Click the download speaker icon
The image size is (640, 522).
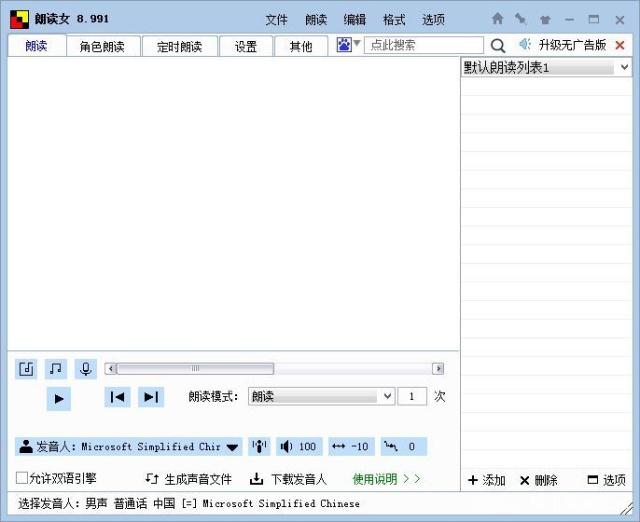click(256, 479)
